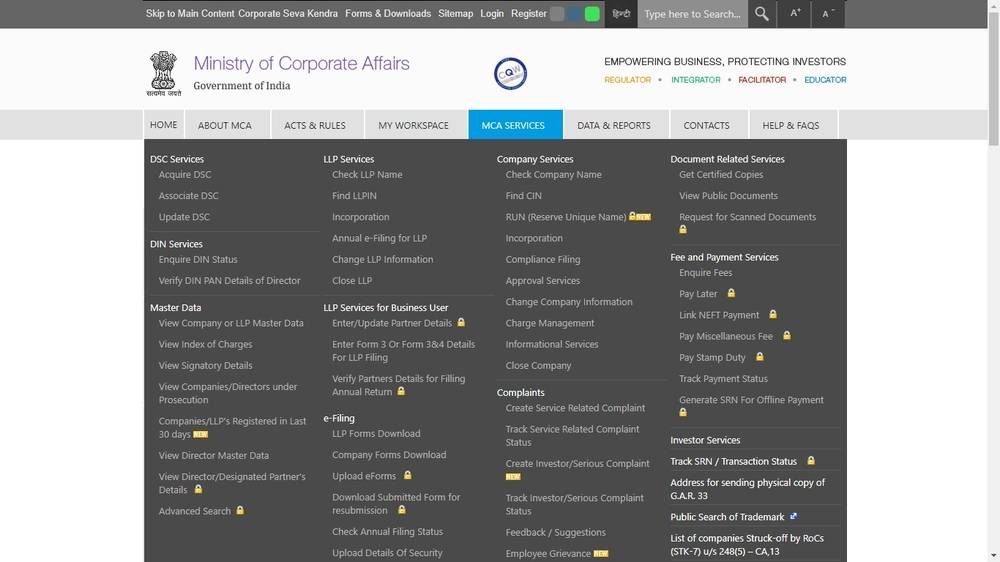Viewport: 1000px width, 562px height.
Task: Switch language with the Hindi button
Action: (621, 14)
